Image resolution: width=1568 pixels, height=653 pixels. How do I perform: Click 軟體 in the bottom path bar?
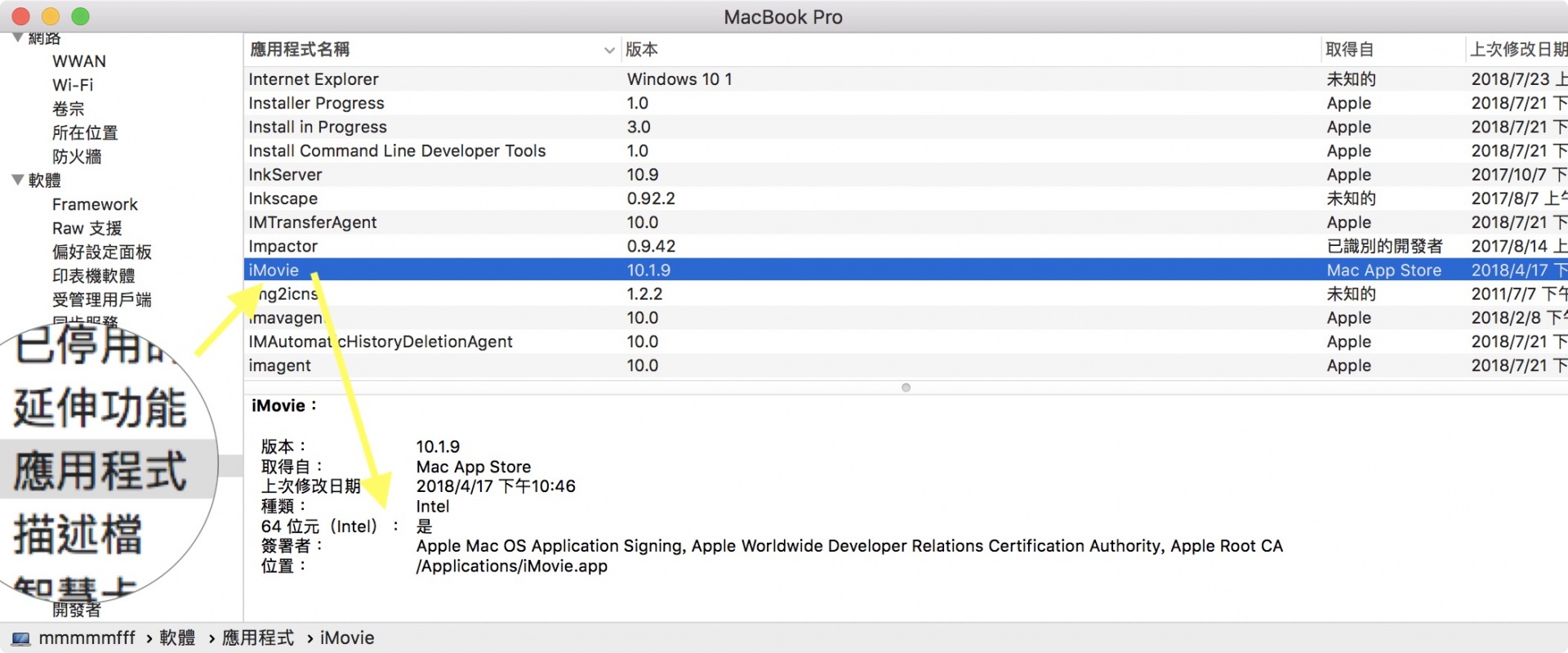[x=177, y=638]
